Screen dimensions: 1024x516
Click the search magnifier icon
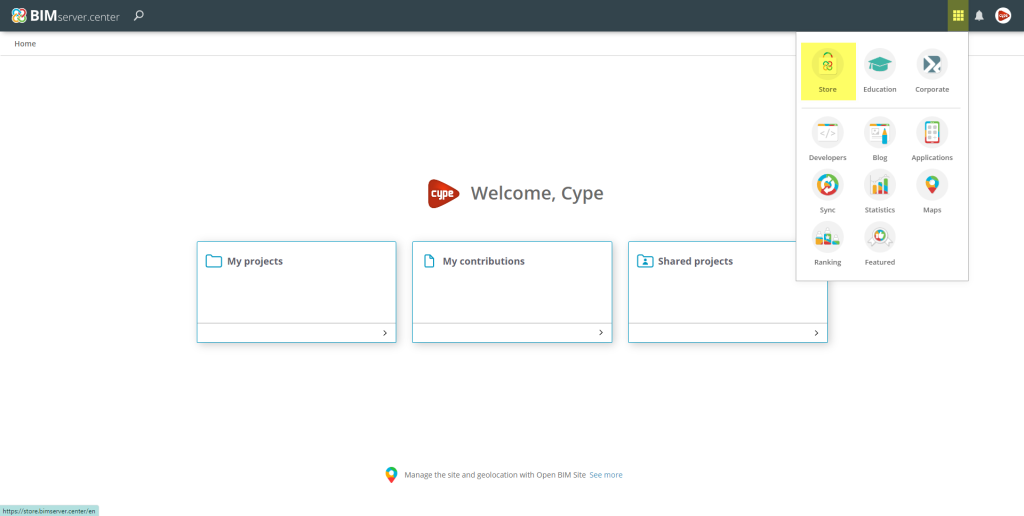click(x=139, y=15)
